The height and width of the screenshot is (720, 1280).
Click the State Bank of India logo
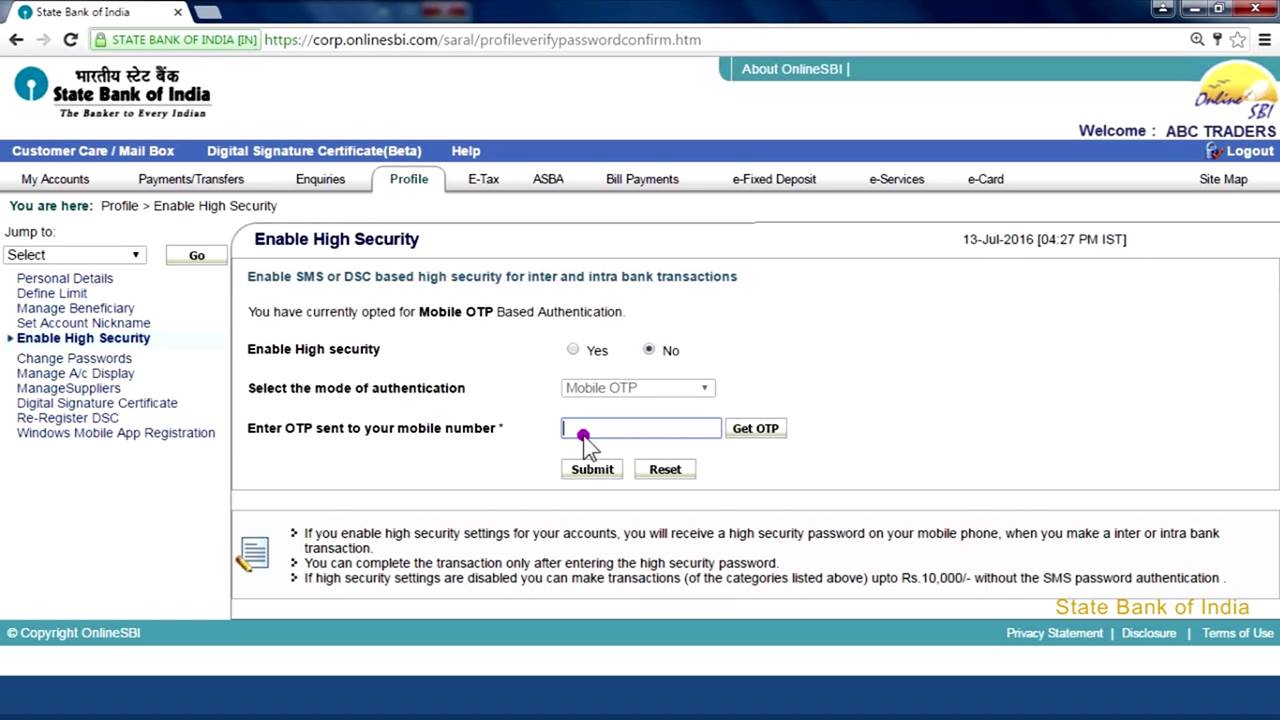pos(111,92)
